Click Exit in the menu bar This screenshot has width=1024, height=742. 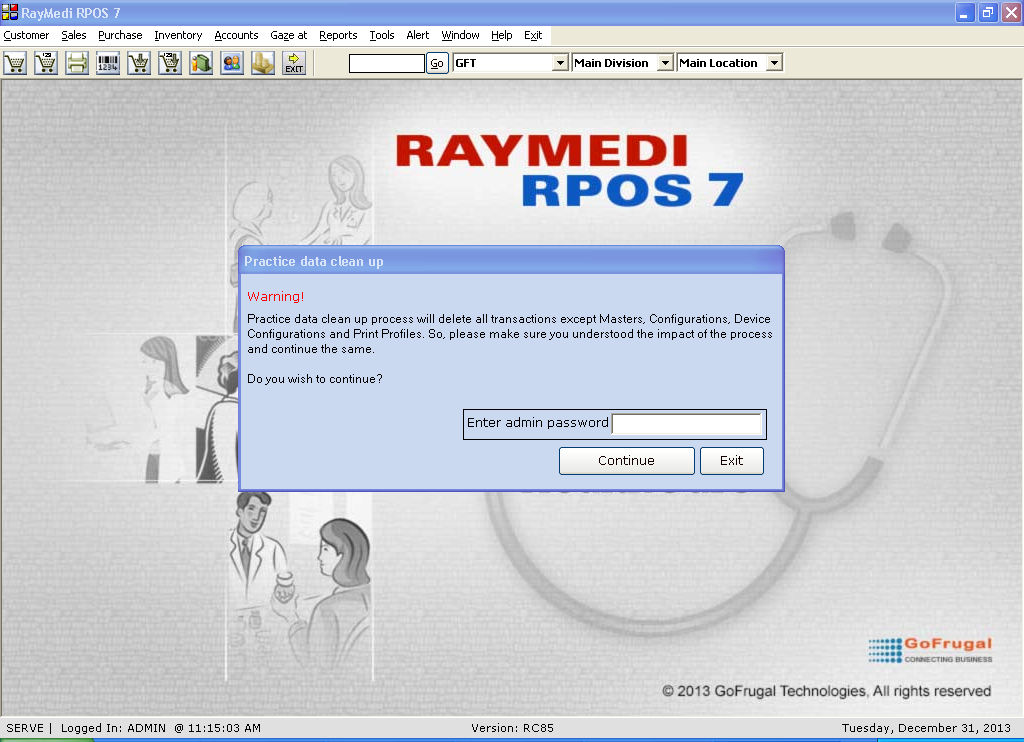click(x=533, y=35)
